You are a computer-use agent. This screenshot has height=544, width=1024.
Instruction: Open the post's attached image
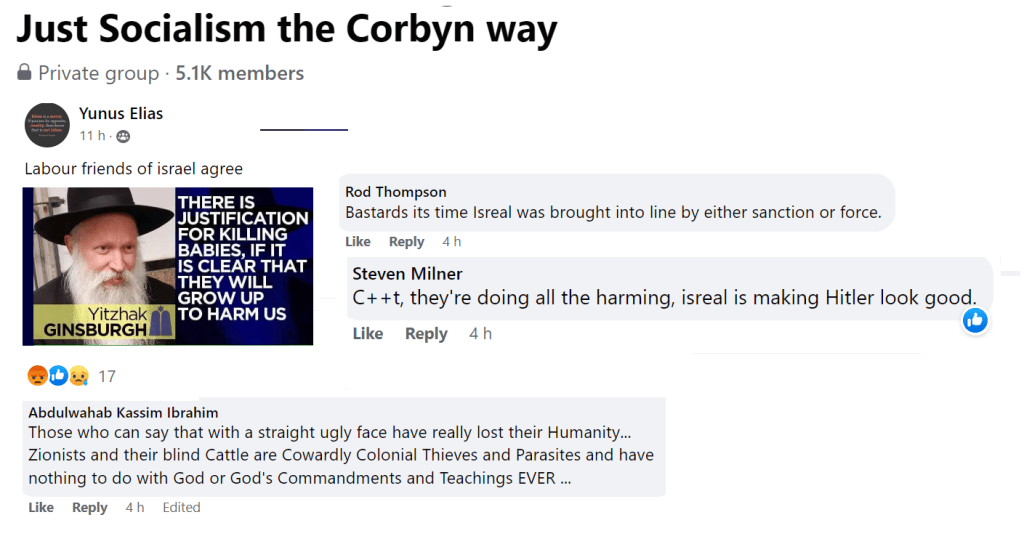[x=168, y=266]
